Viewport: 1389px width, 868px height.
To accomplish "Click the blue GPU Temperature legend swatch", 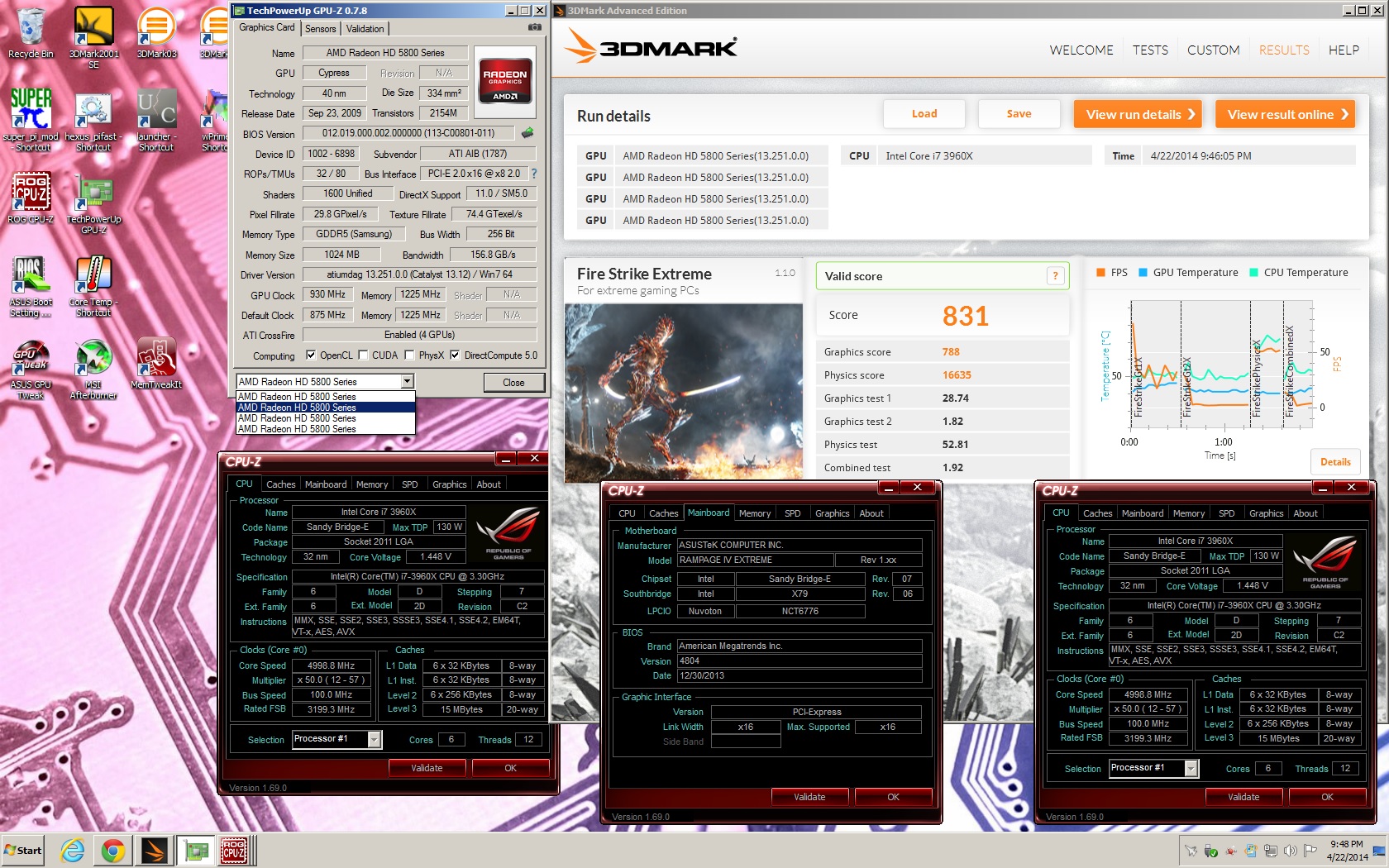I will pos(1143,273).
